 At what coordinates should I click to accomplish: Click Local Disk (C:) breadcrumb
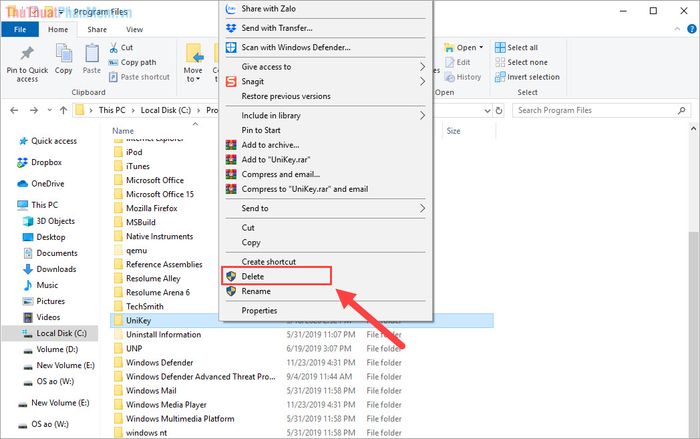click(166, 110)
